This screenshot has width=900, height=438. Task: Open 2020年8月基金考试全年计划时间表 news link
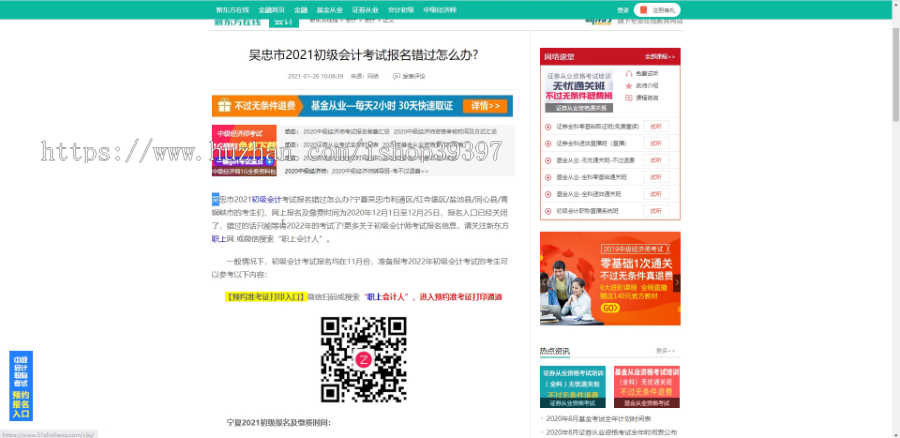(598, 419)
